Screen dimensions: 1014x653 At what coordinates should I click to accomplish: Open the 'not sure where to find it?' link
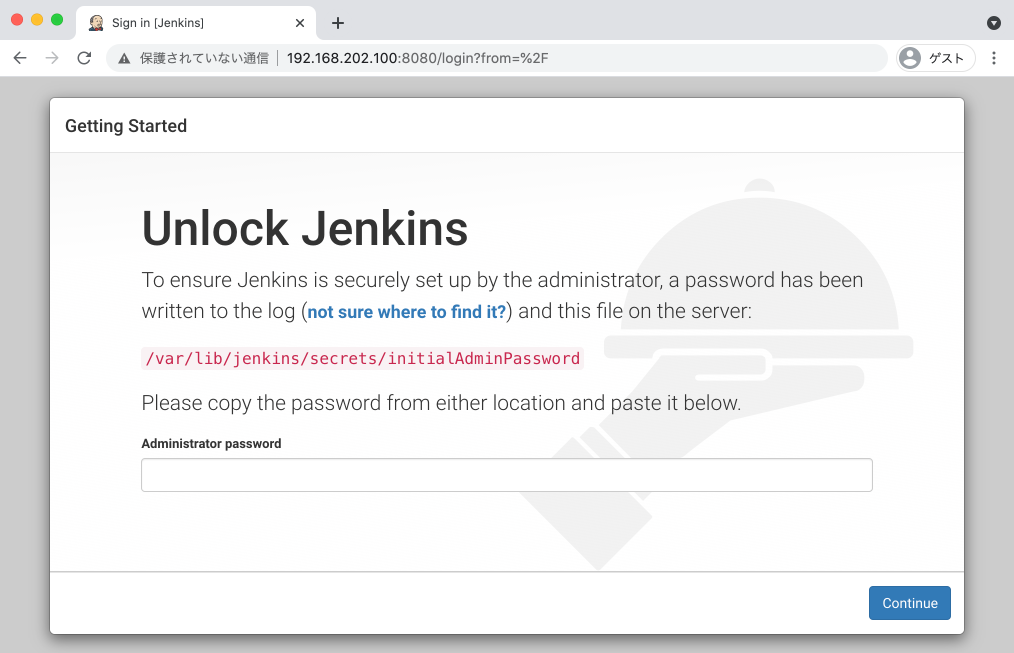tap(406, 312)
